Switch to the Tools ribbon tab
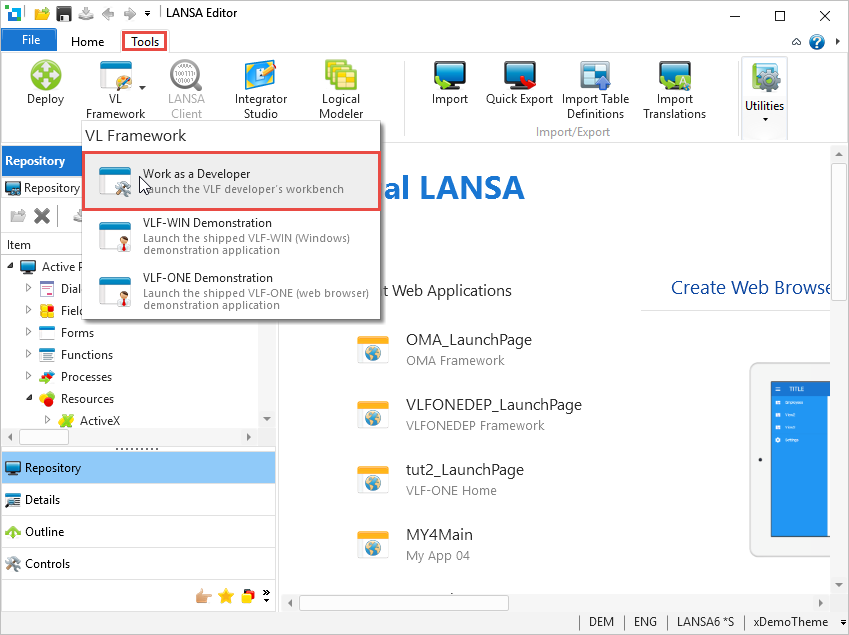The image size is (849, 635). point(145,42)
